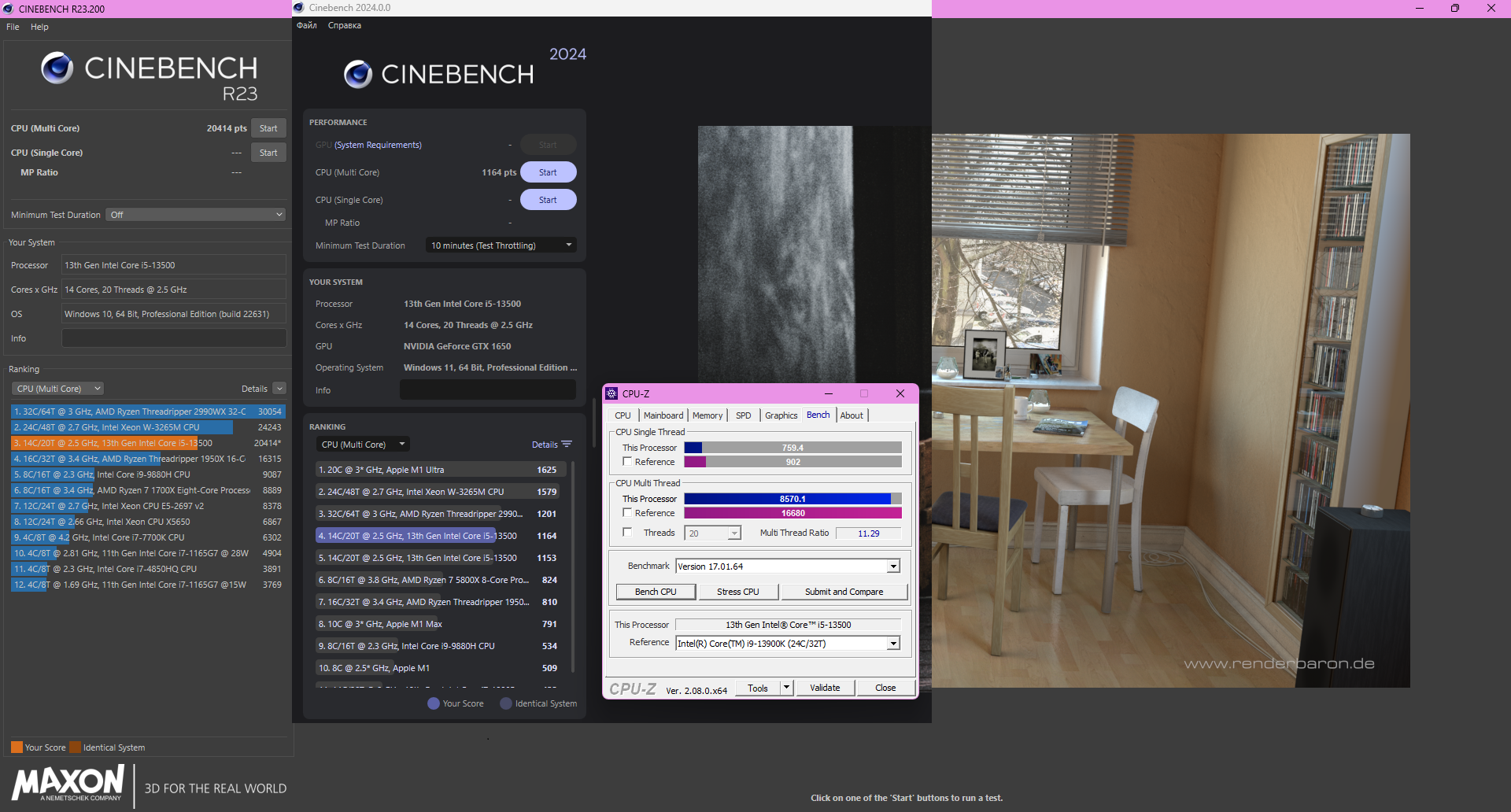Enable the Threads checkbox in CPU-Z

(x=627, y=533)
